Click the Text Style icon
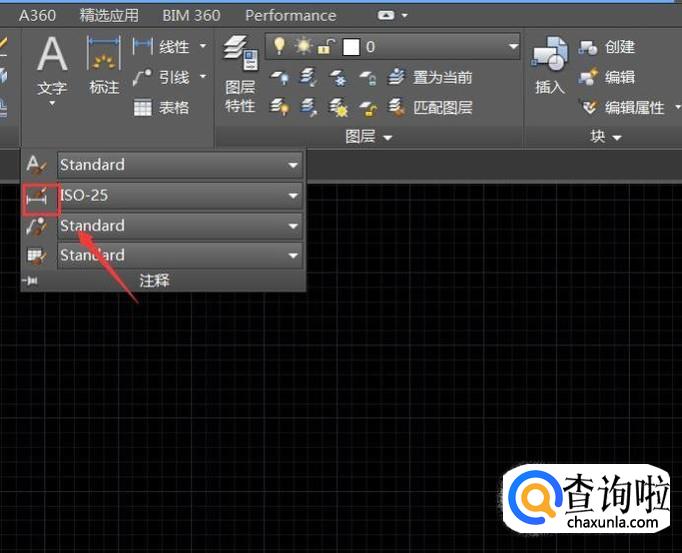 37,165
